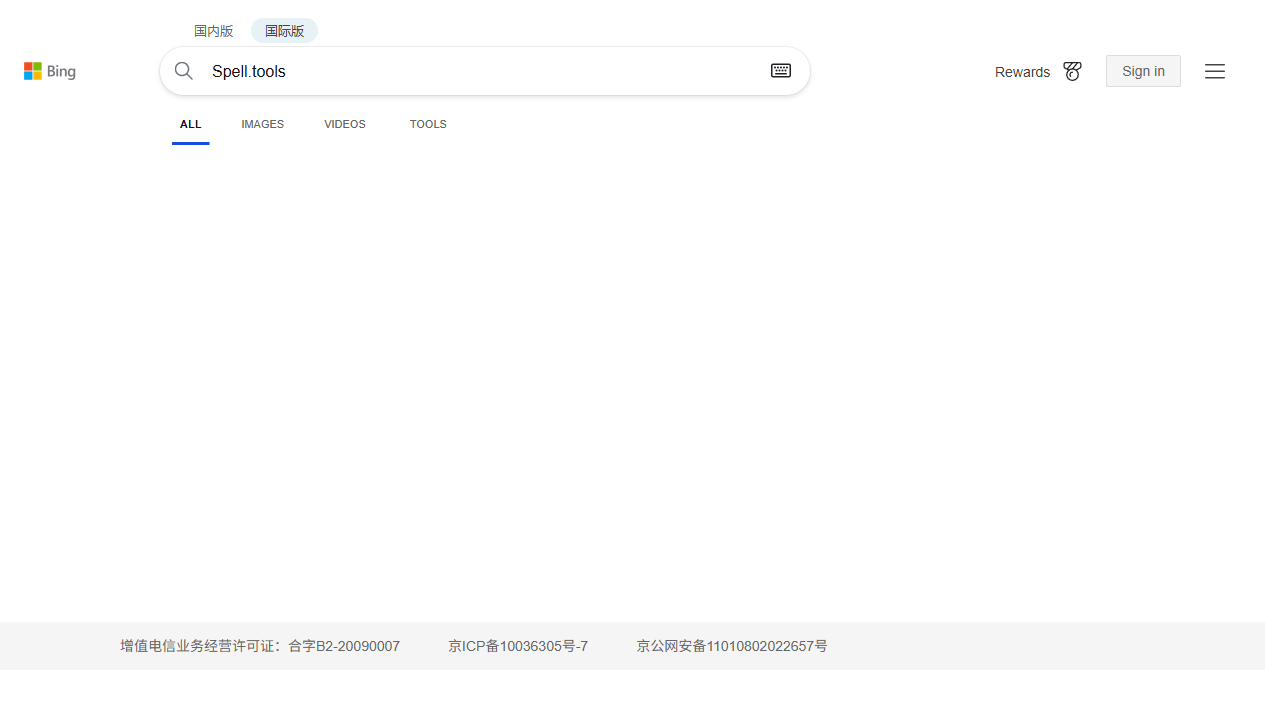Viewport: 1265px width, 720px height.
Task: Go to the VIDEOS tab
Action: tap(345, 125)
